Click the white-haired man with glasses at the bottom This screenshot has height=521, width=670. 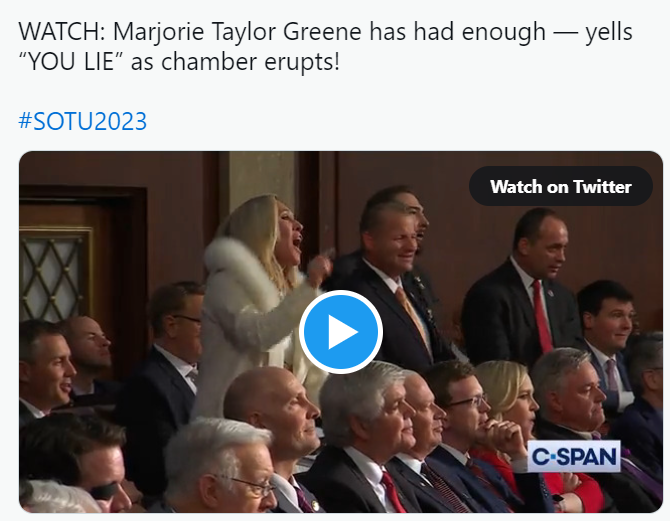click(222, 468)
